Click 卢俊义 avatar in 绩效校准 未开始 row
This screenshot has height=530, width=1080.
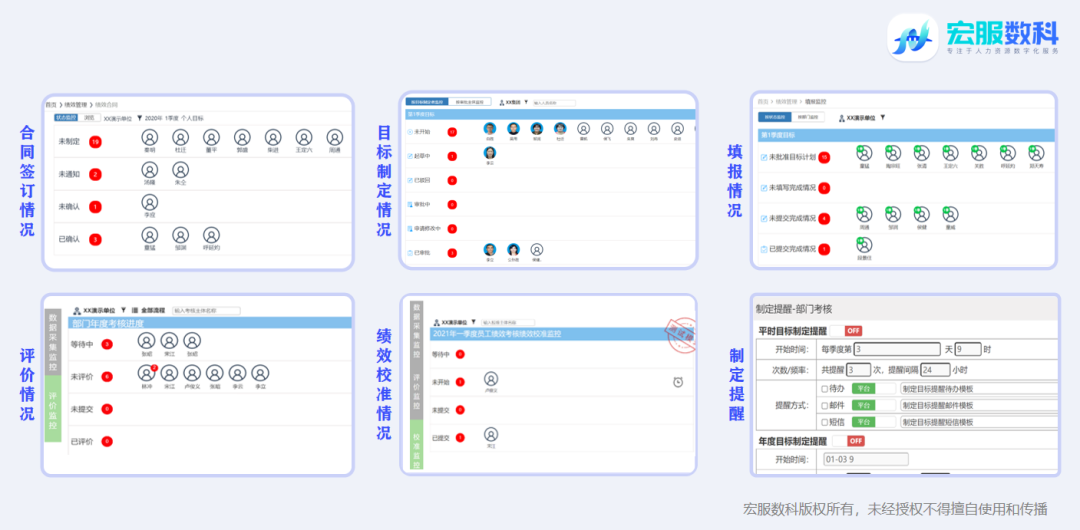tap(491, 378)
